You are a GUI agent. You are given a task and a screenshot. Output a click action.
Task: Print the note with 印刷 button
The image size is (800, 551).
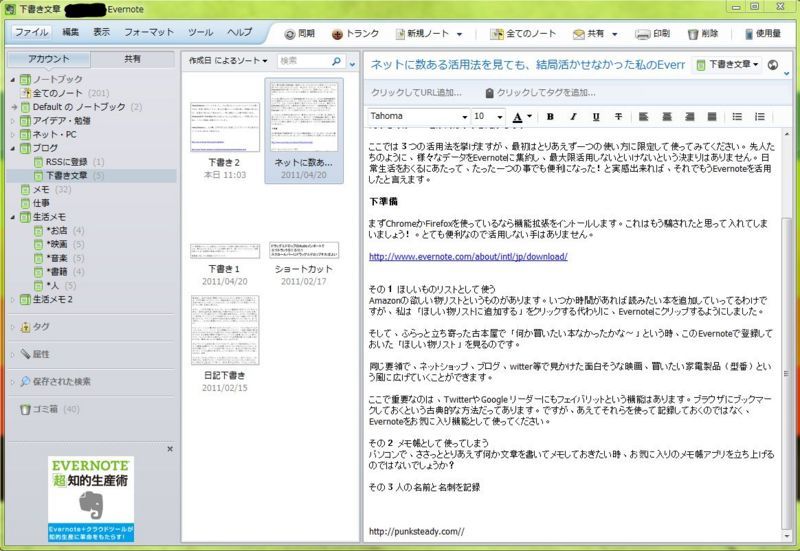(653, 34)
